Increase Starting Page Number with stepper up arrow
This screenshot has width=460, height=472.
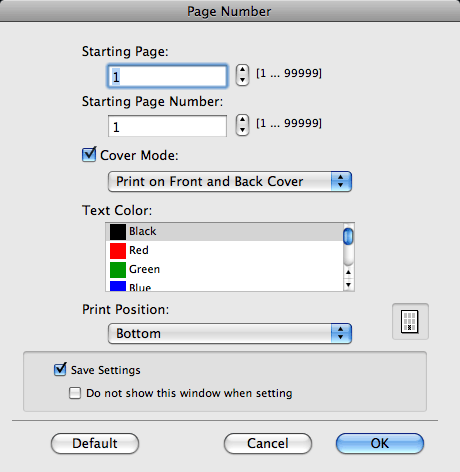pos(242,120)
